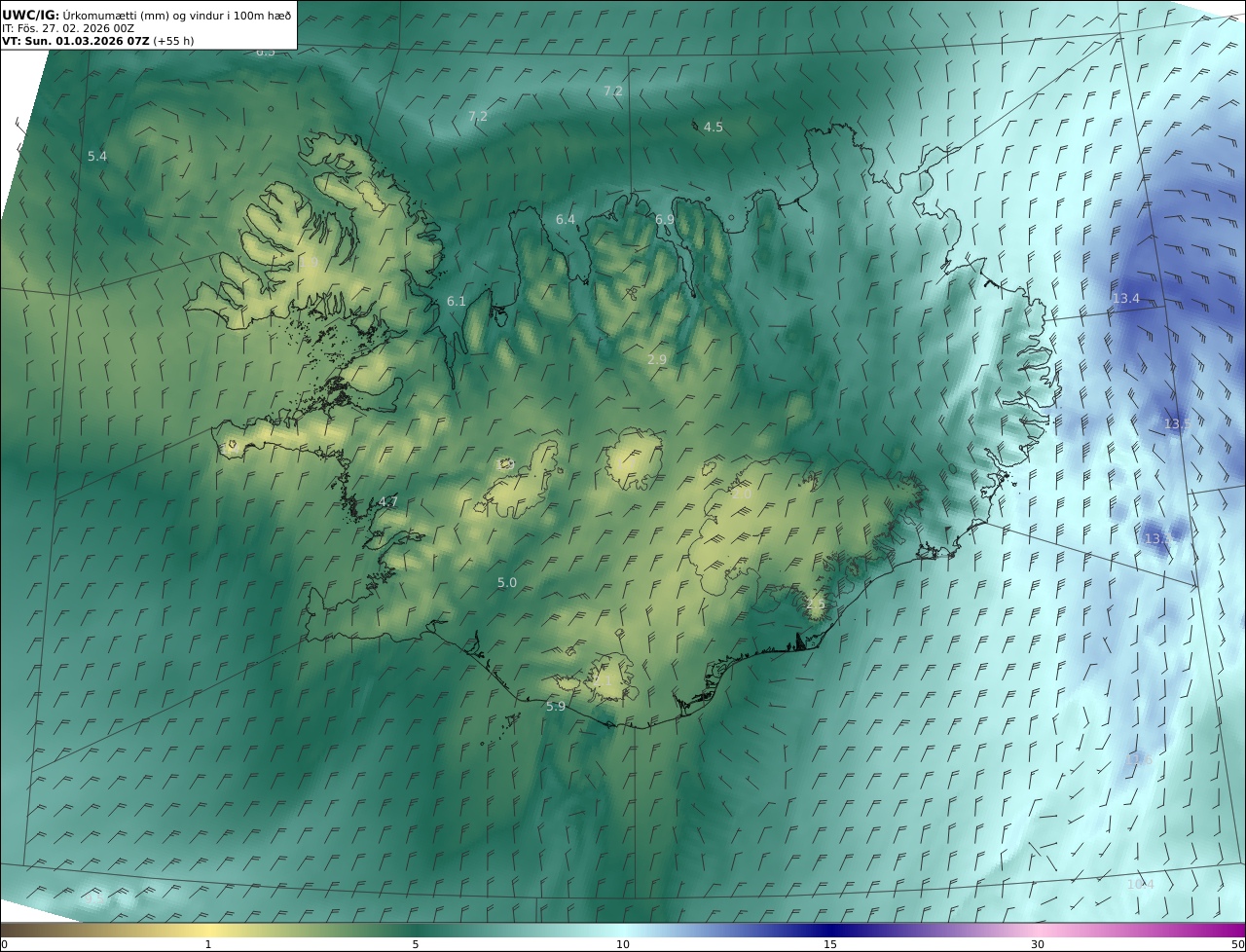The image size is (1246, 952).
Task: Click the '6.9' value label on the map
Action: pos(665,219)
